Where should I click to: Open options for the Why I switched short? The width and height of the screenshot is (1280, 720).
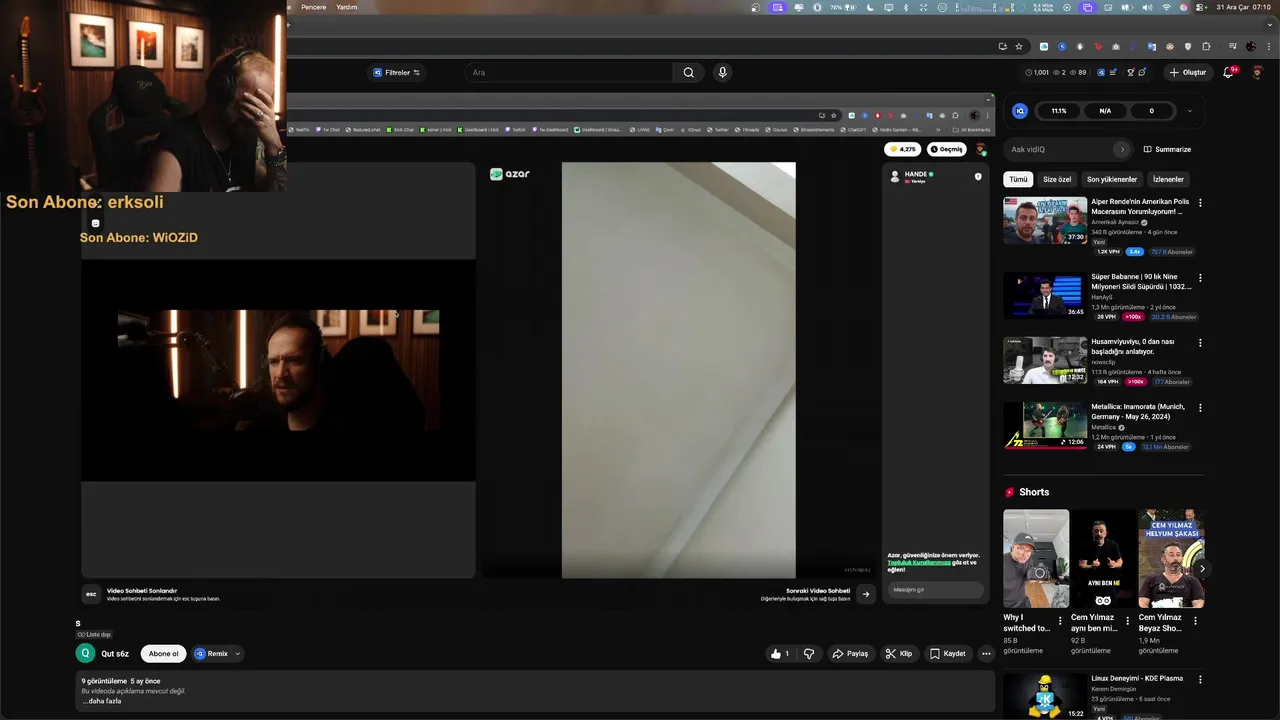click(1060, 621)
